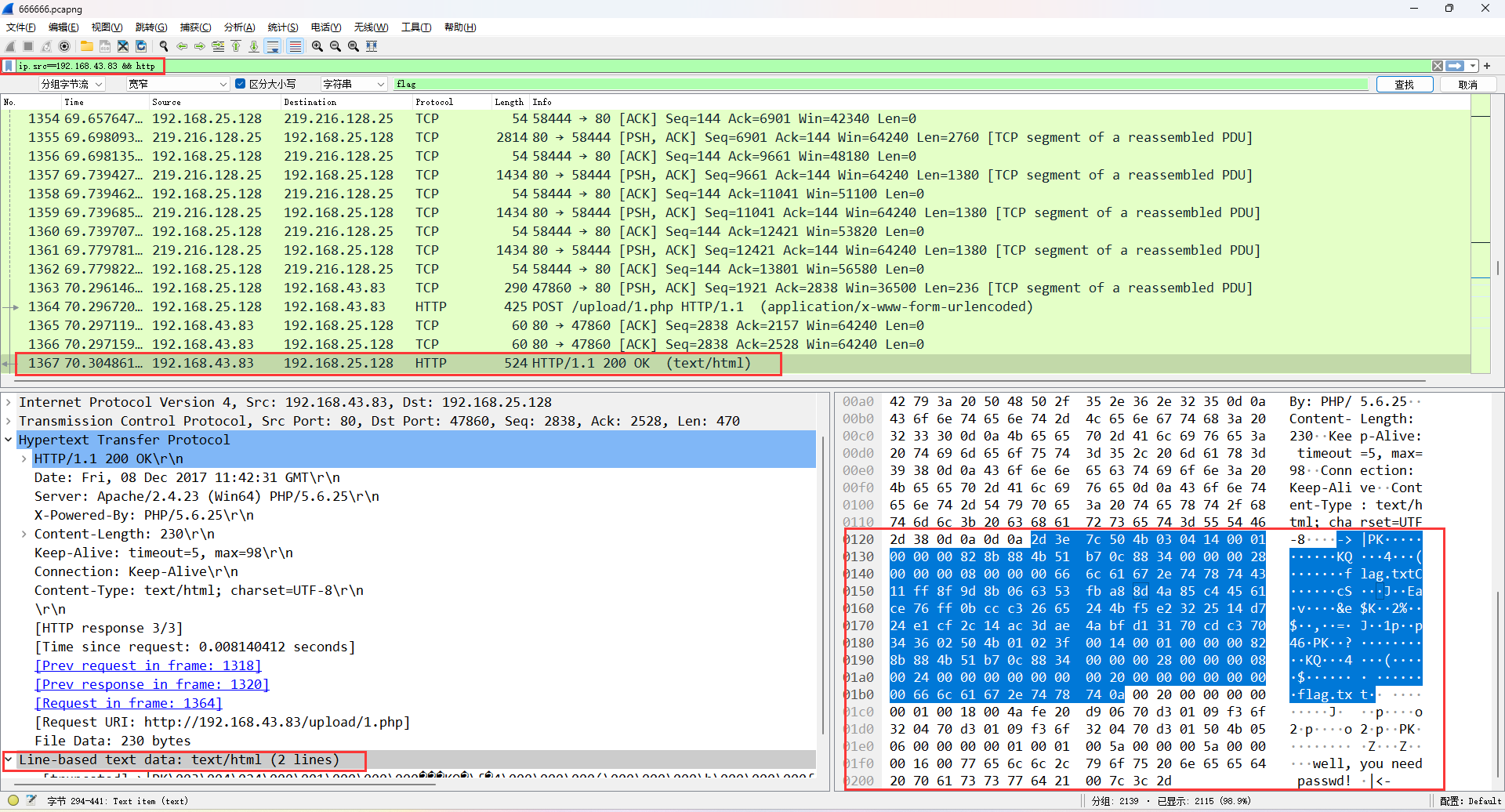Expand the Internet Protocol Version 4 node
Image resolution: width=1505 pixels, height=812 pixels.
[8, 402]
